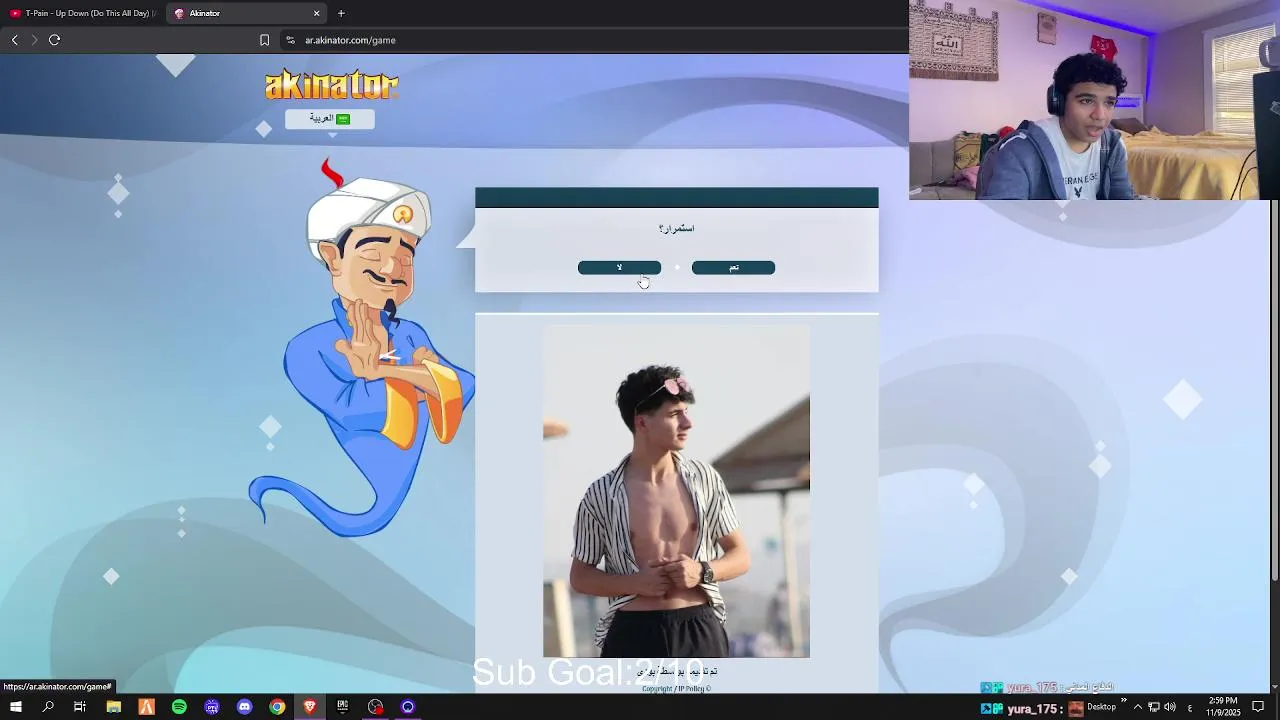1280x720 pixels.
Task: Open the Copyright / IP Policy link
Action: [676, 688]
